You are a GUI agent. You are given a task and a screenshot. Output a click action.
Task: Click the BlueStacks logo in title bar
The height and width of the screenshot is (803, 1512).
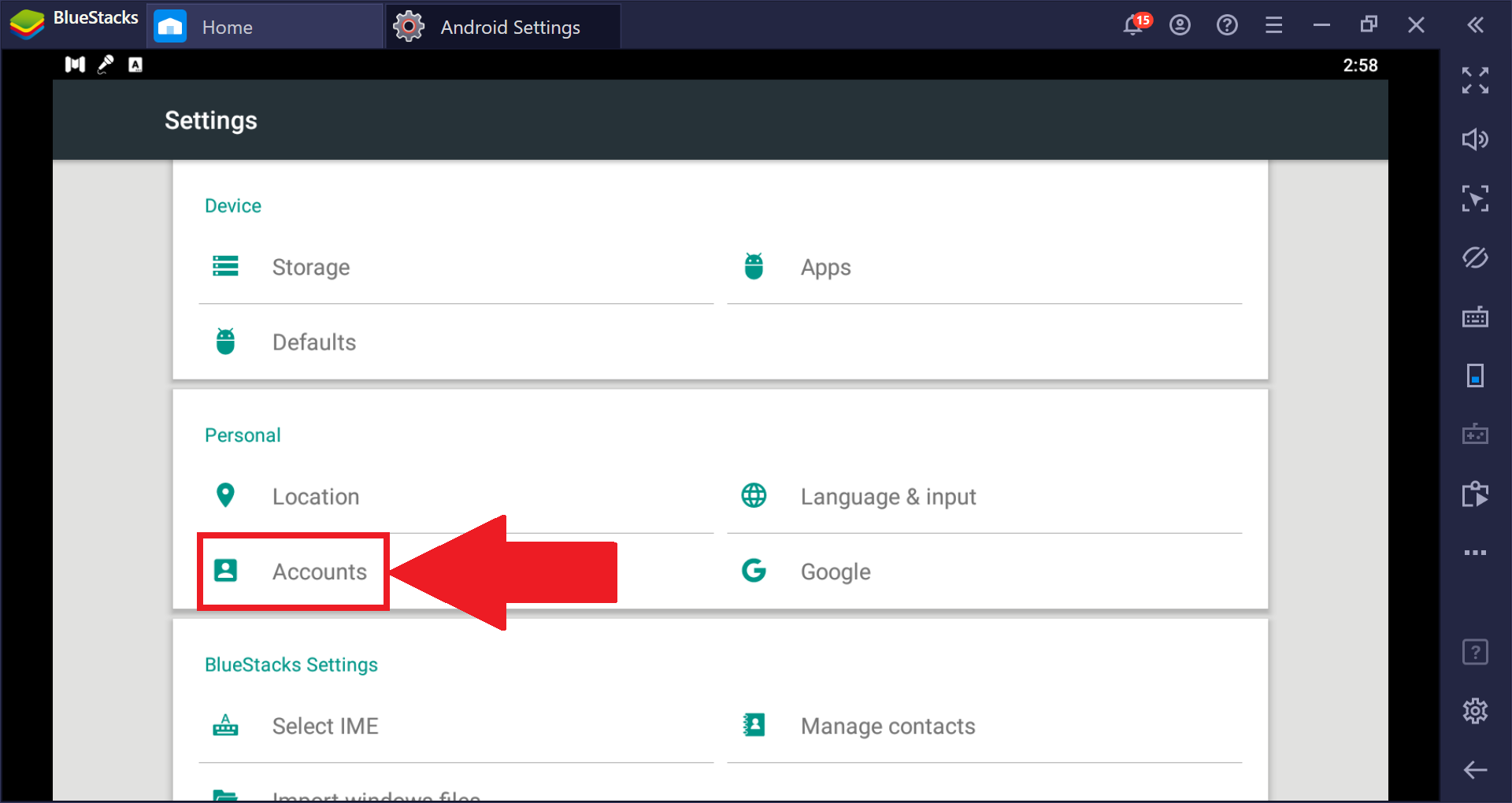pos(27,25)
